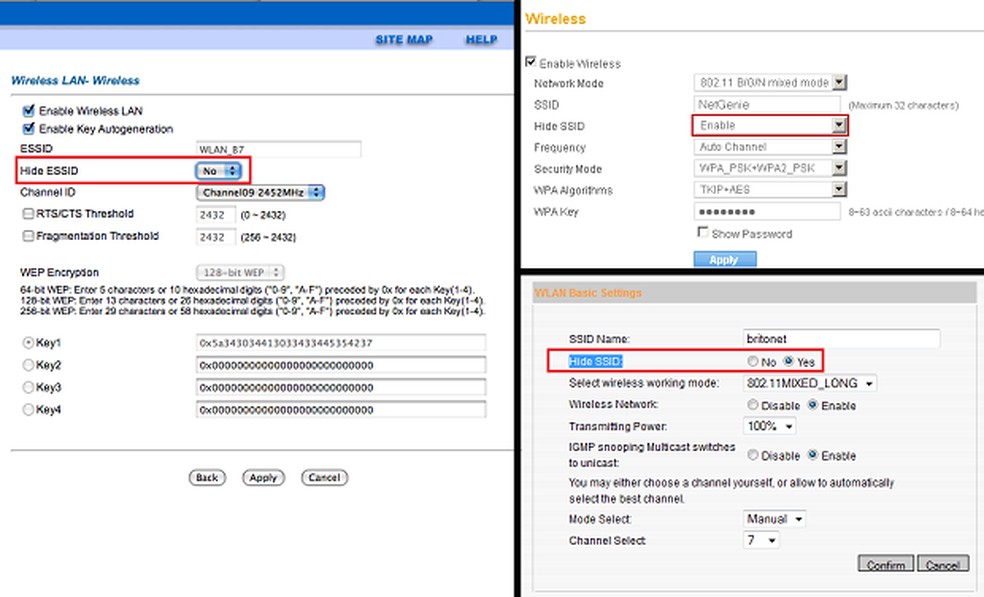Click the ESSID text field
Image resolution: width=984 pixels, height=597 pixels.
pyautogui.click(x=277, y=149)
